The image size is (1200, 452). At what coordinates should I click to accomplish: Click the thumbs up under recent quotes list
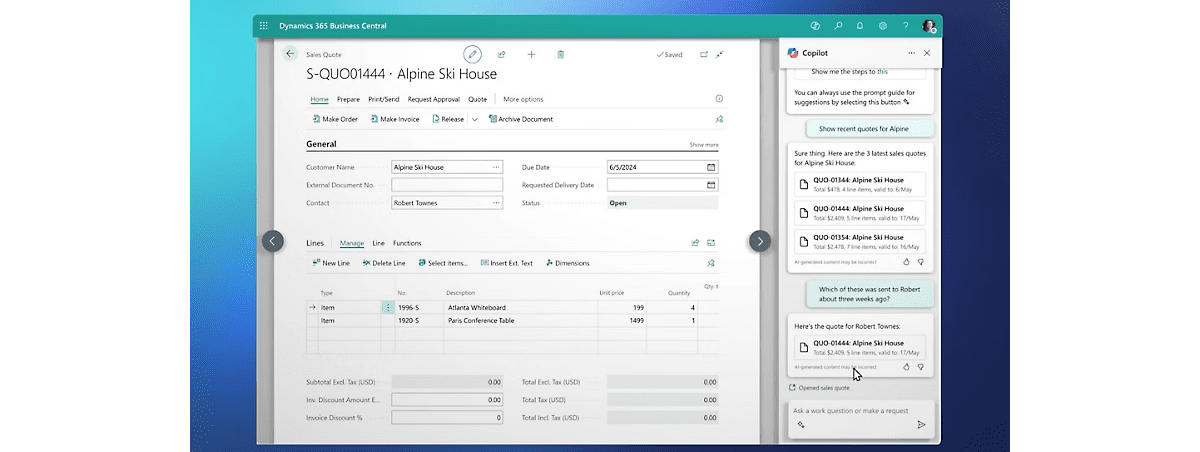907,261
